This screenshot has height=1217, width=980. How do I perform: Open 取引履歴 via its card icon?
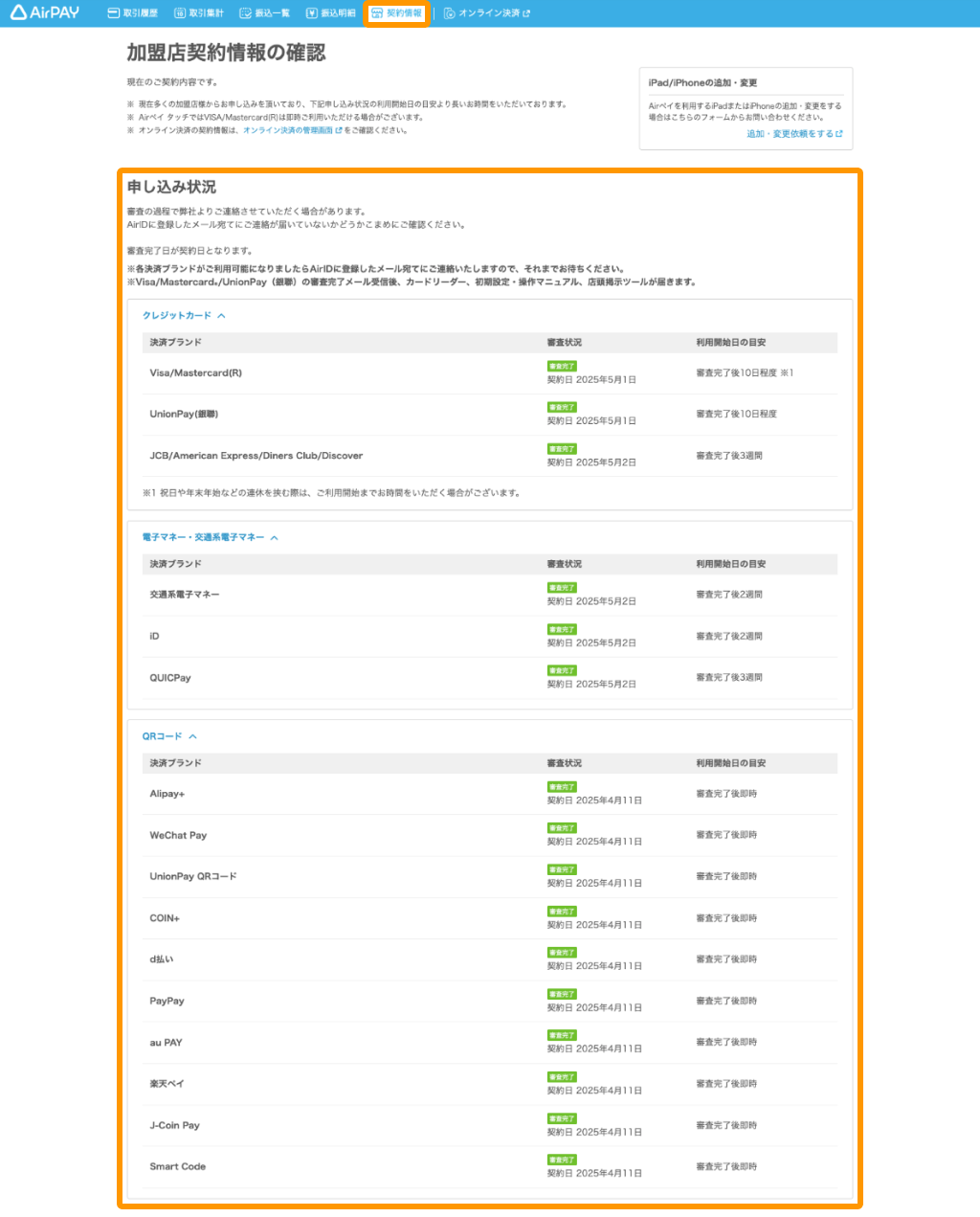113,13
